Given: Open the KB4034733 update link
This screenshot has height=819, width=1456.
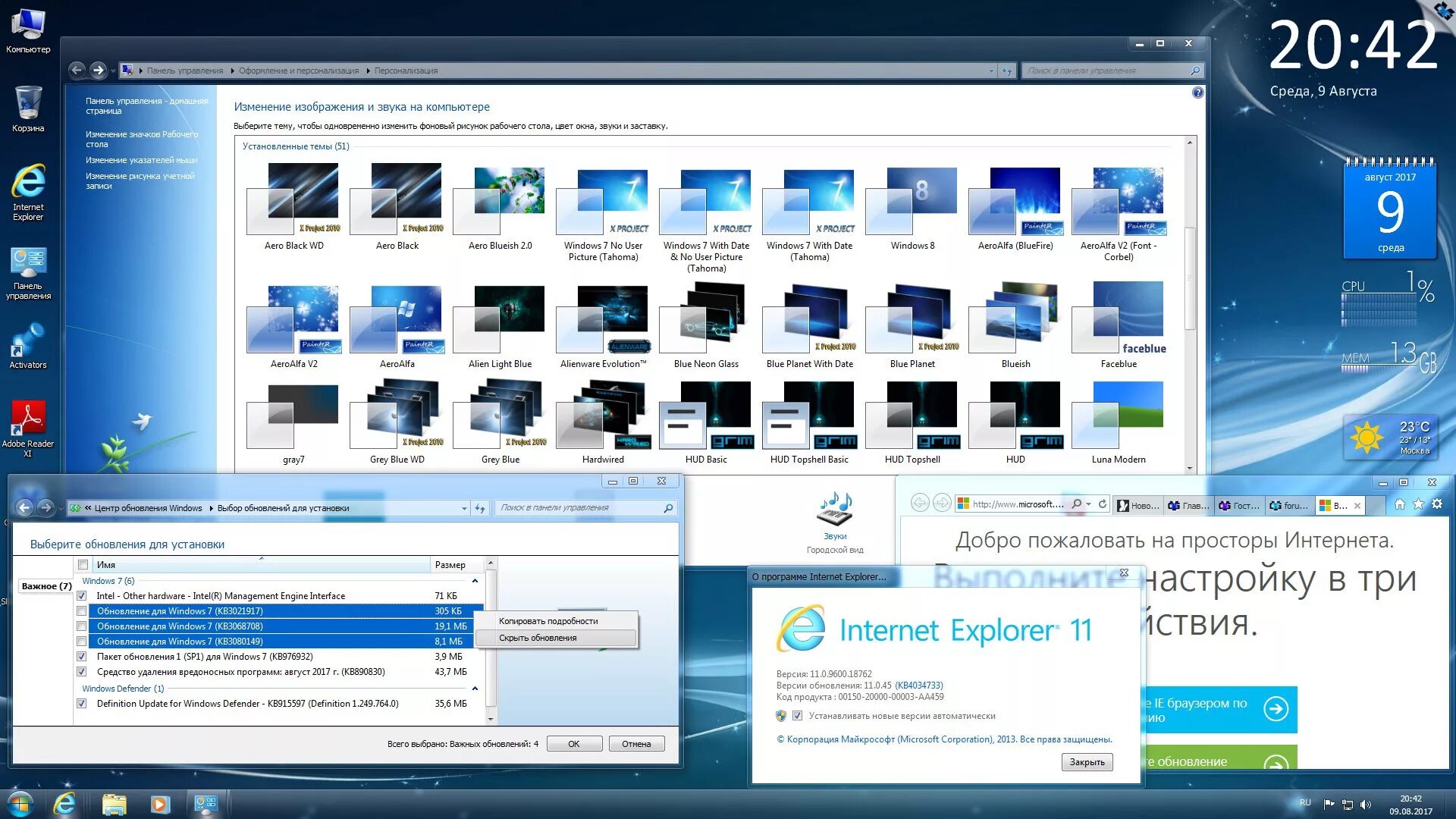Looking at the screenshot, I should tap(918, 686).
